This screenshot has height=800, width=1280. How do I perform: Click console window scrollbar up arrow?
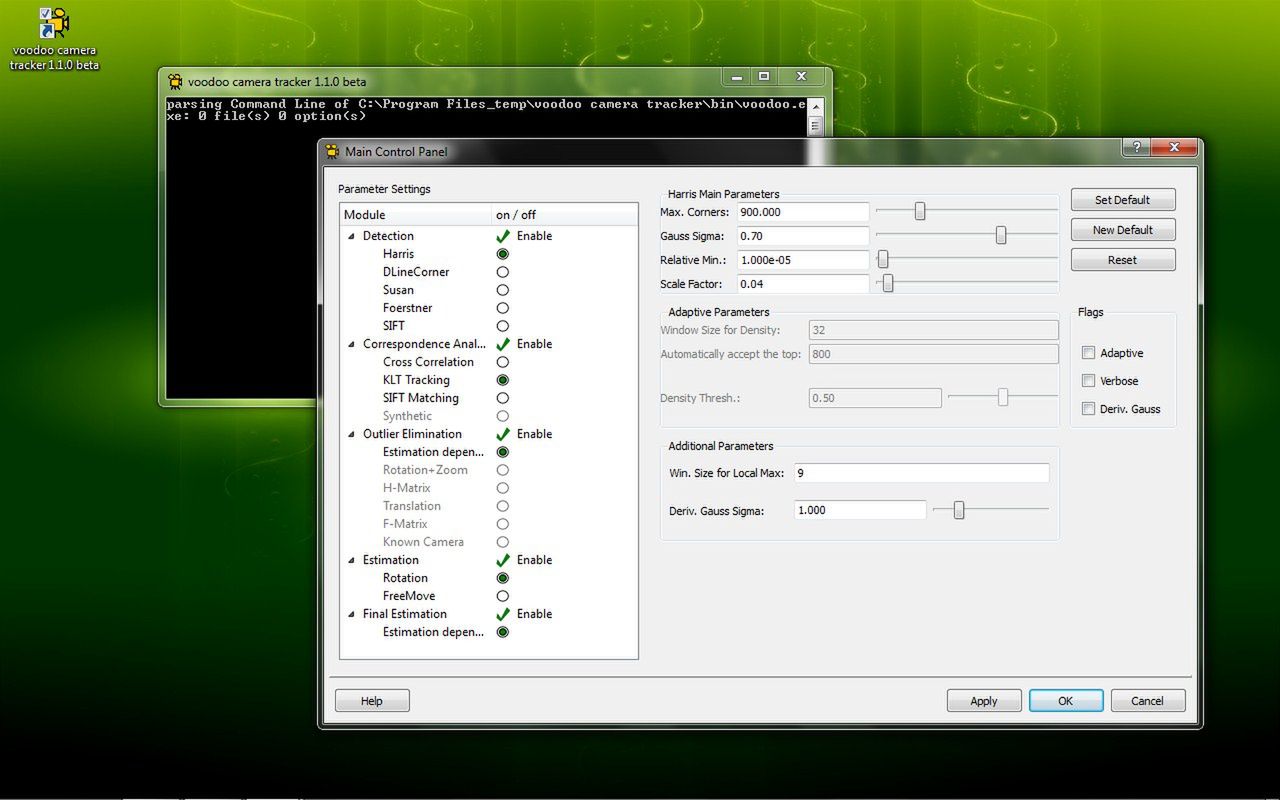tap(815, 105)
